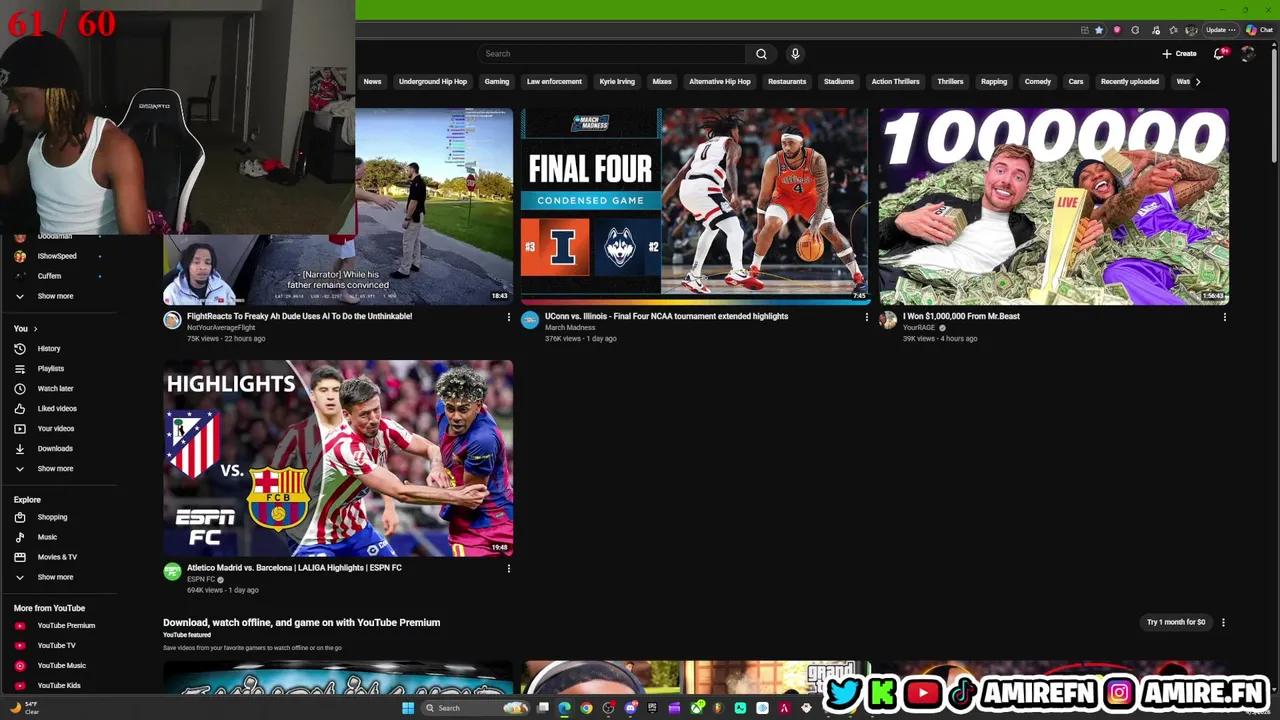Open Playlists in the sidebar

tap(50, 368)
